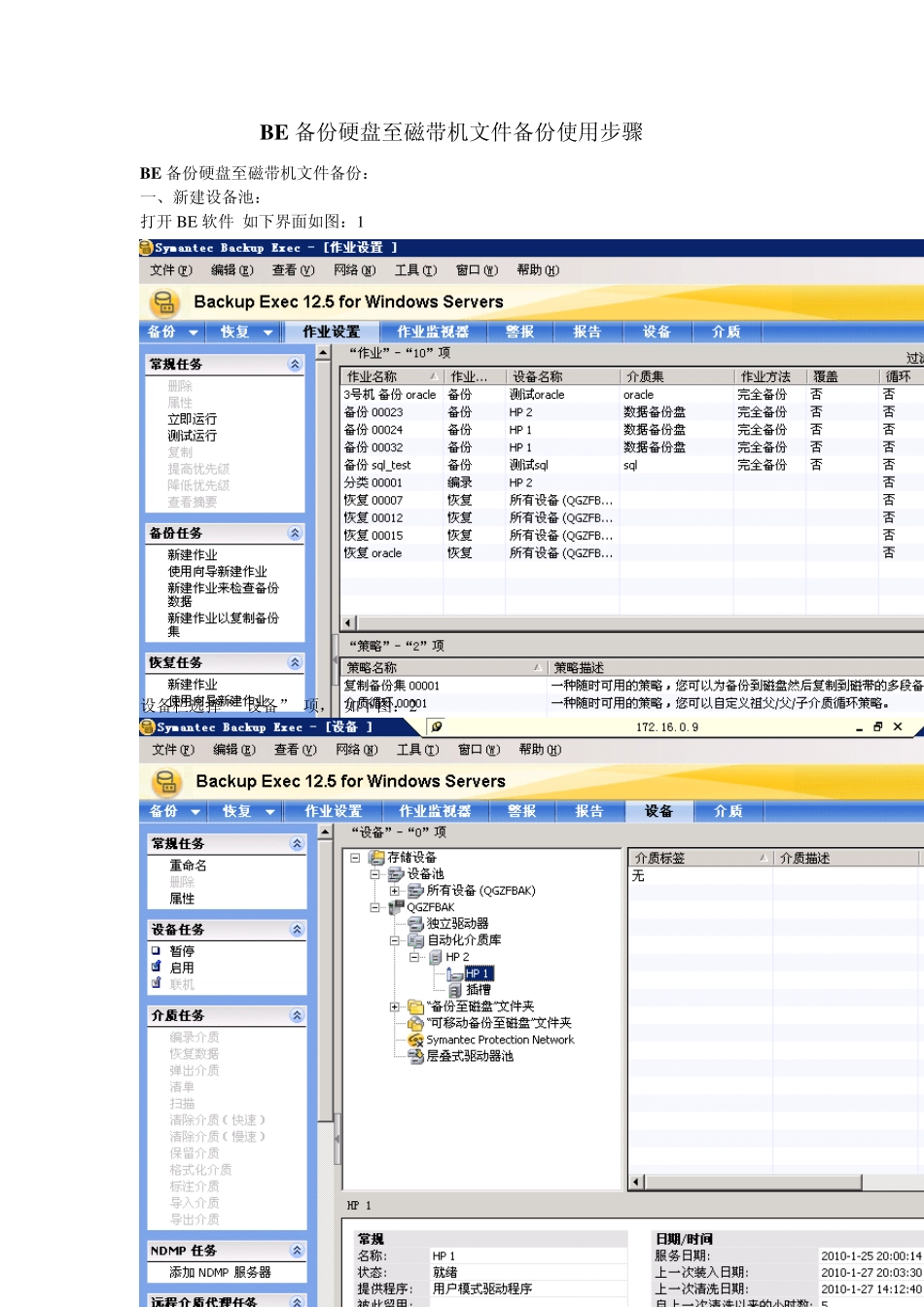Expand the “备份至磁盘”文件夹 node
Viewport: 924px width, 1307px height.
pyautogui.click(x=394, y=1007)
